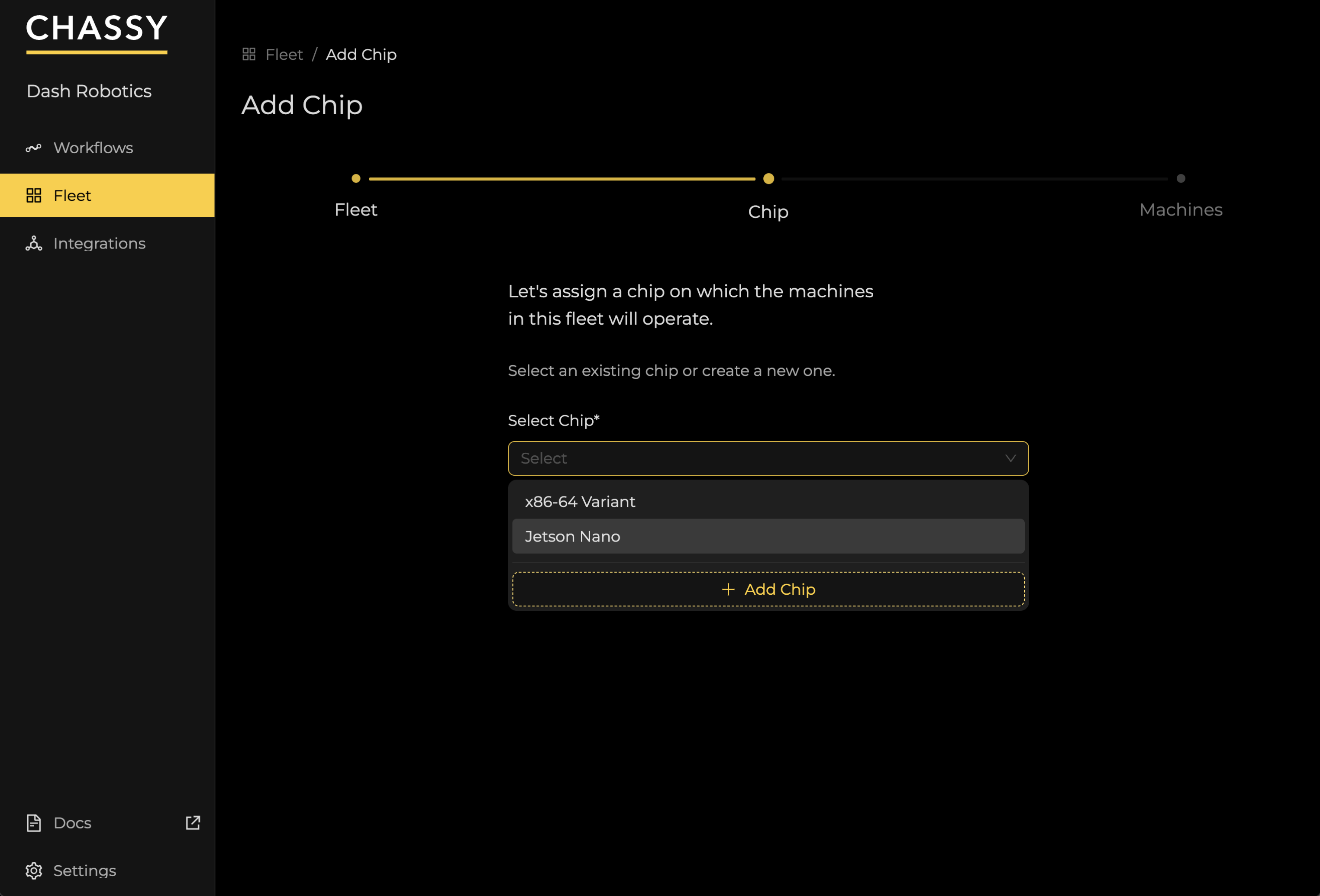Viewport: 1320px width, 896px height.
Task: Open Fleet from the breadcrumb trail
Action: pyautogui.click(x=284, y=54)
